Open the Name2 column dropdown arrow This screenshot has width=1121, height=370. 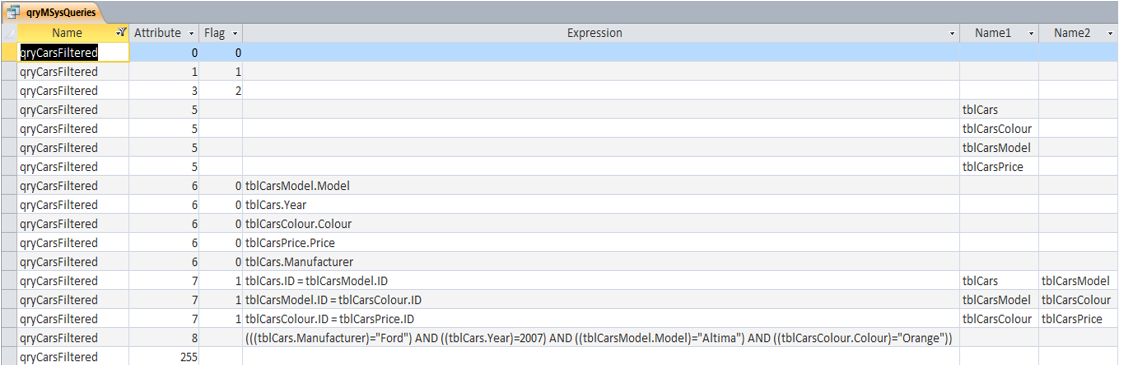[1109, 34]
